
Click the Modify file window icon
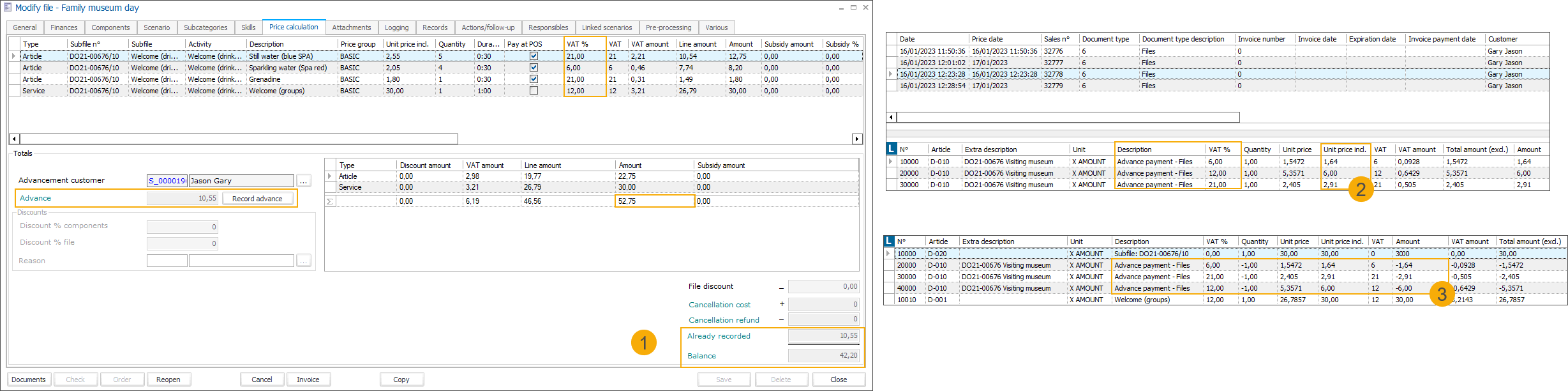(x=8, y=8)
